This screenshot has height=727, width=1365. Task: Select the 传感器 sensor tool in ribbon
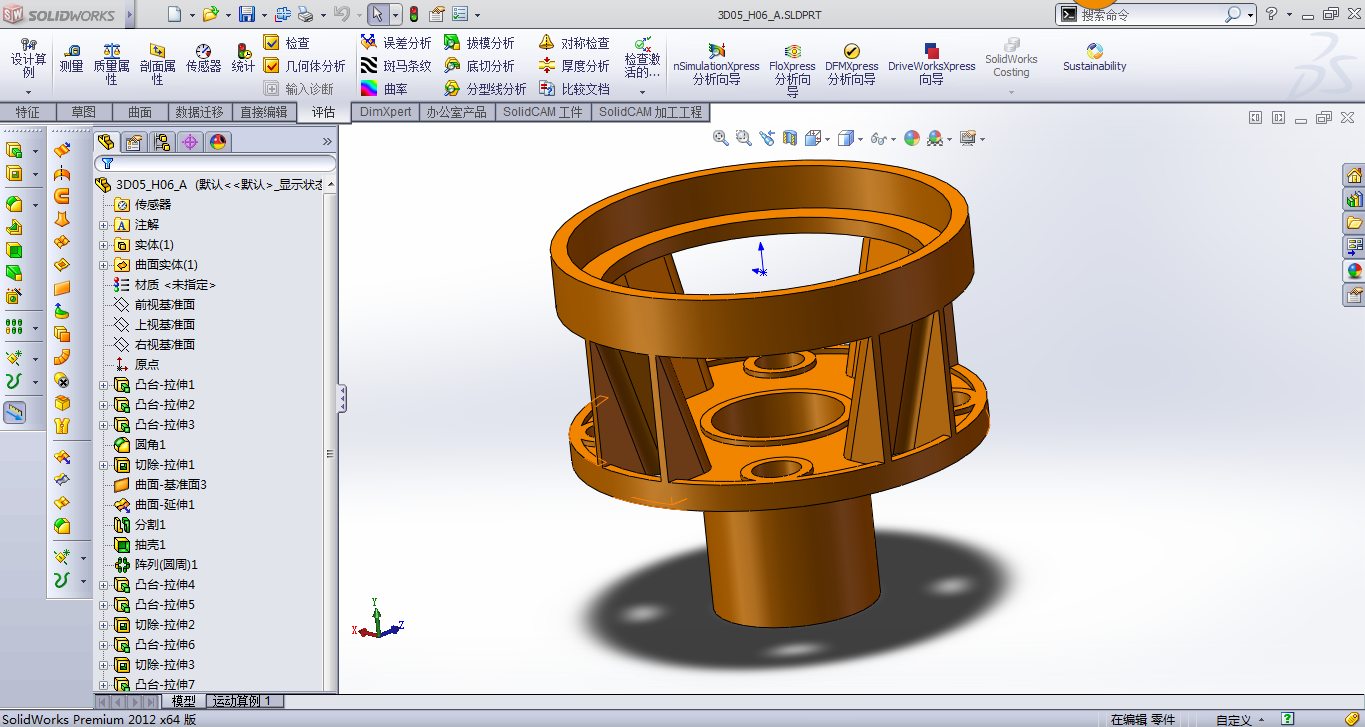(x=203, y=58)
